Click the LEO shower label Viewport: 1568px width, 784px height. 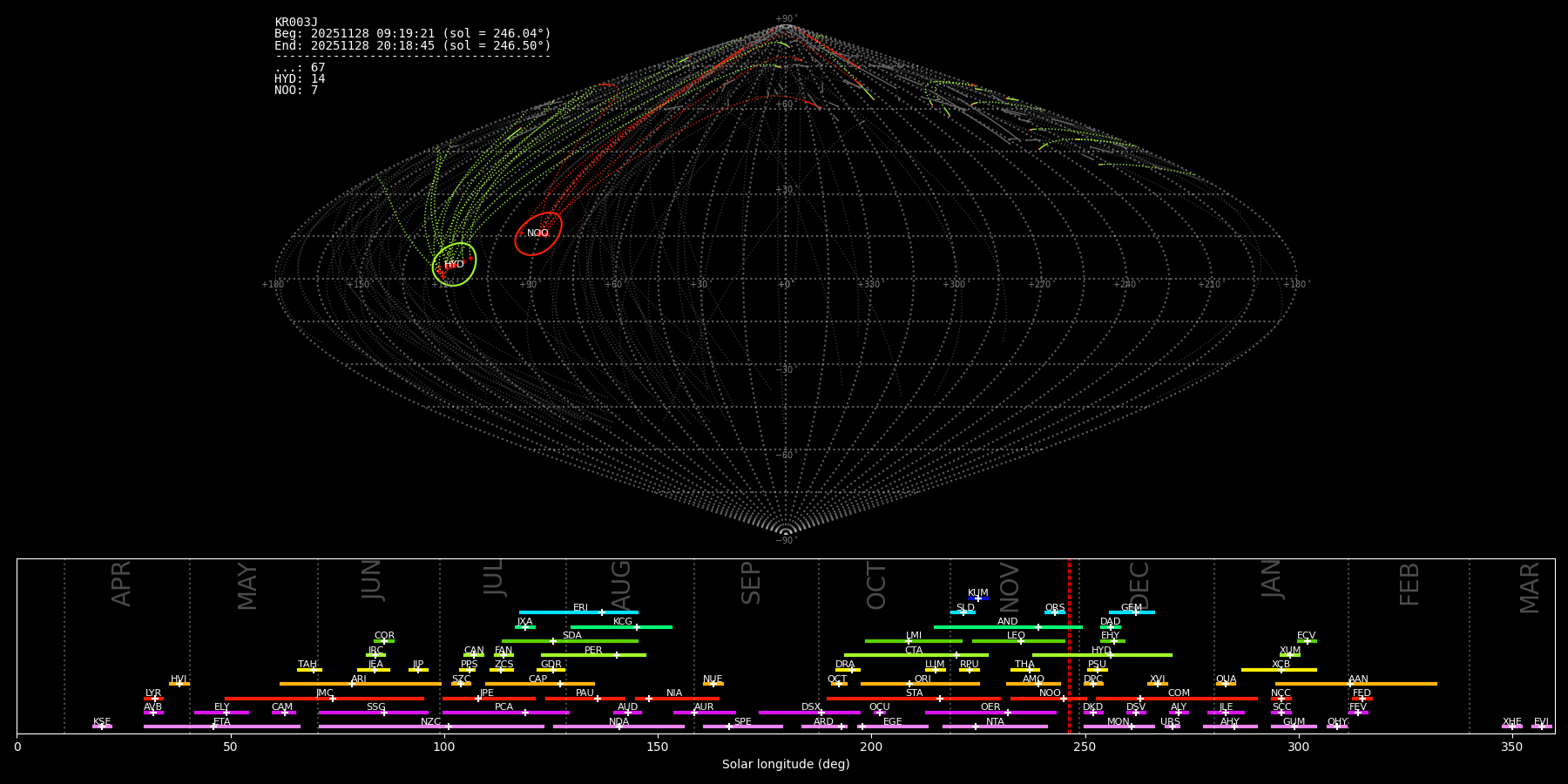[1016, 636]
